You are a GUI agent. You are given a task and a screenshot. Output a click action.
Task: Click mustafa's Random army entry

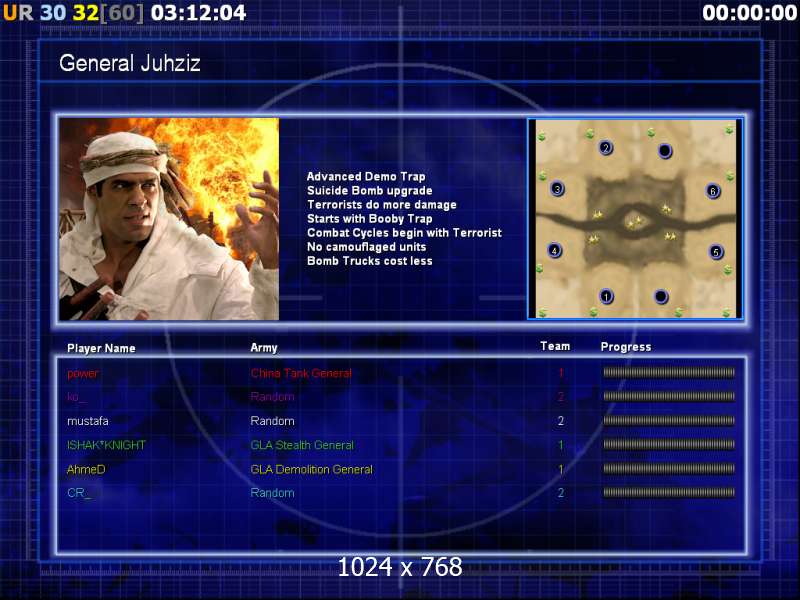tap(272, 421)
